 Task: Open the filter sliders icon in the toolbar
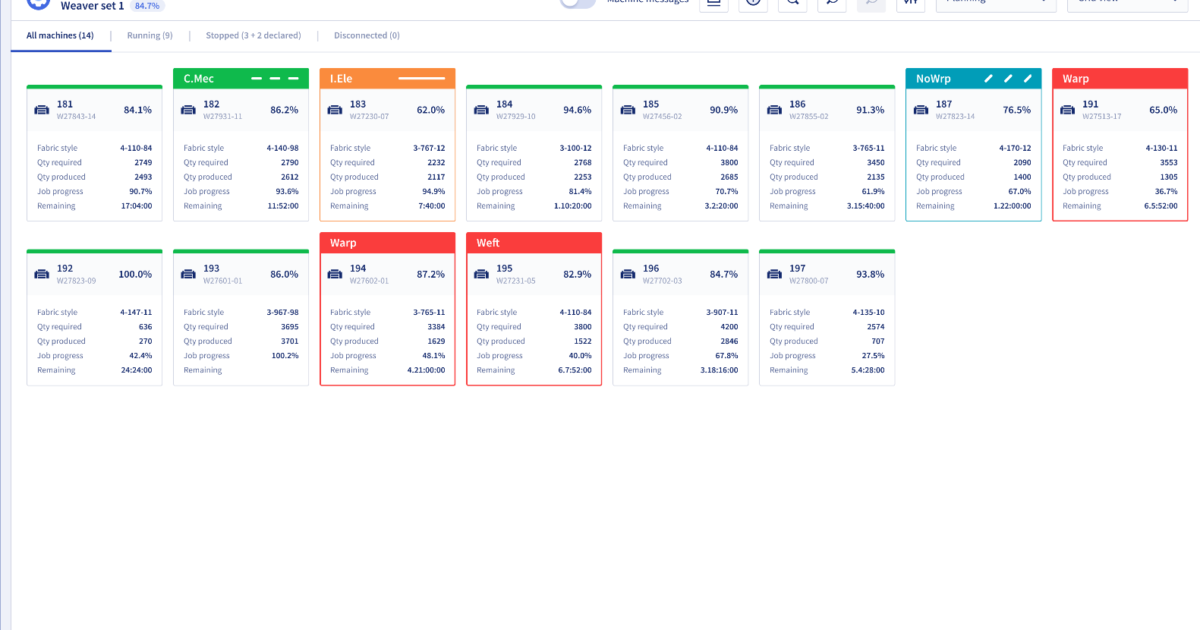pos(910,3)
